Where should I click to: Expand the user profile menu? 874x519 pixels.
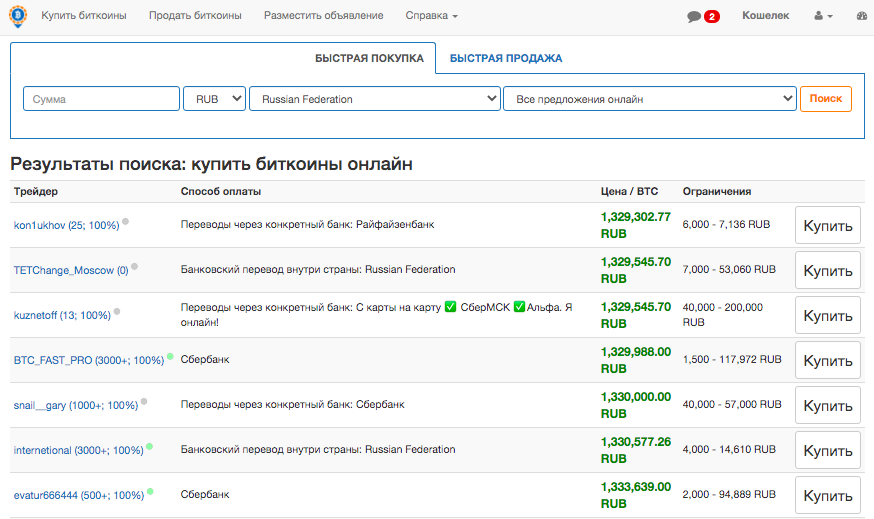(x=823, y=17)
